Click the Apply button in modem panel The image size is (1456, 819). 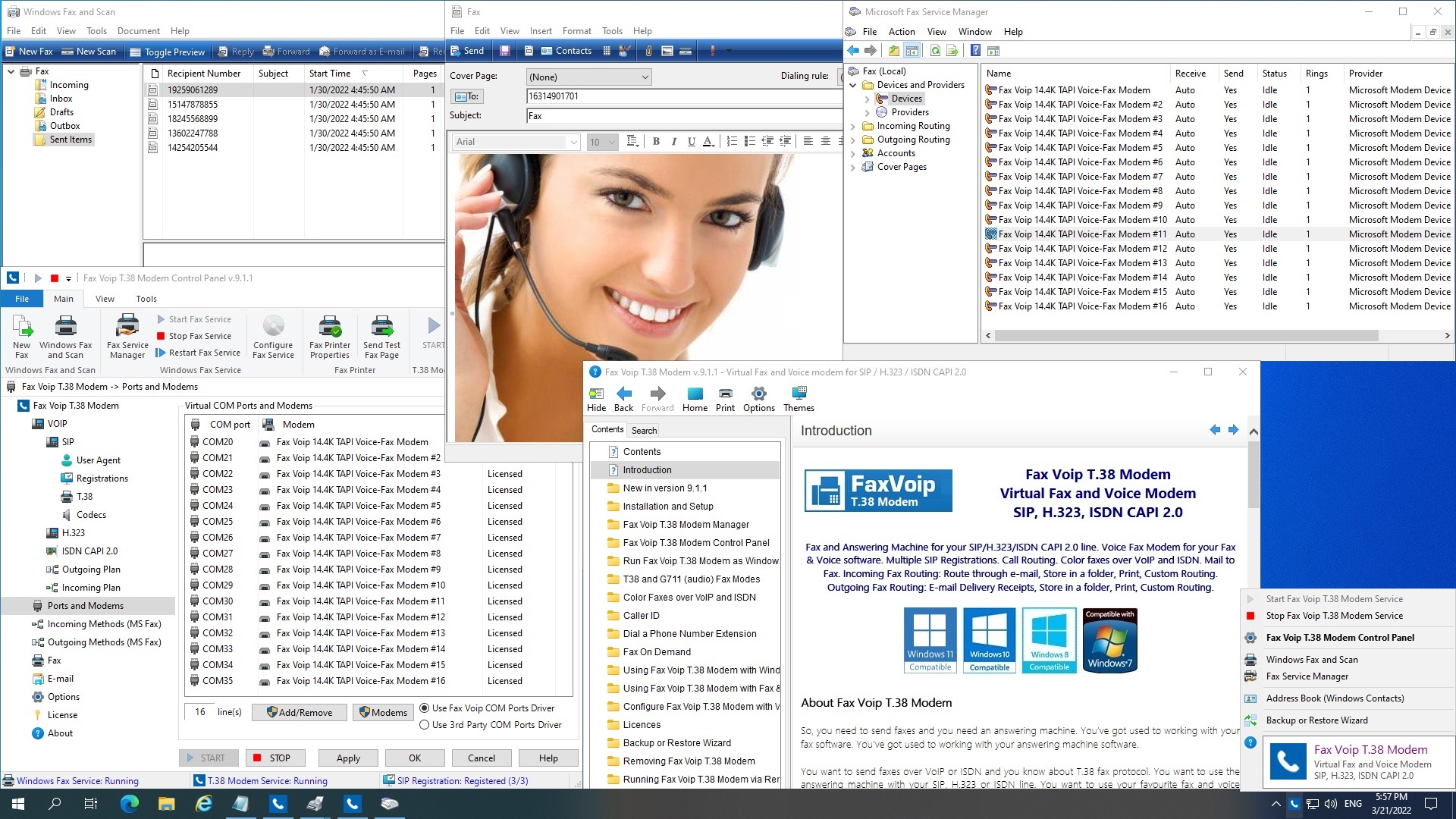click(348, 758)
